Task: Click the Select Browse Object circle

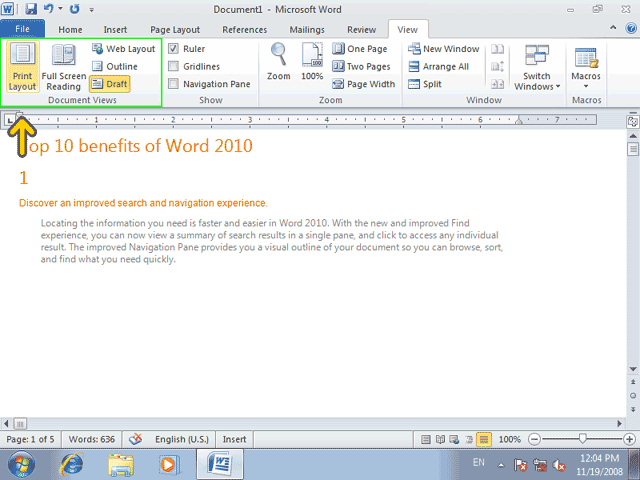Action: 633,396
